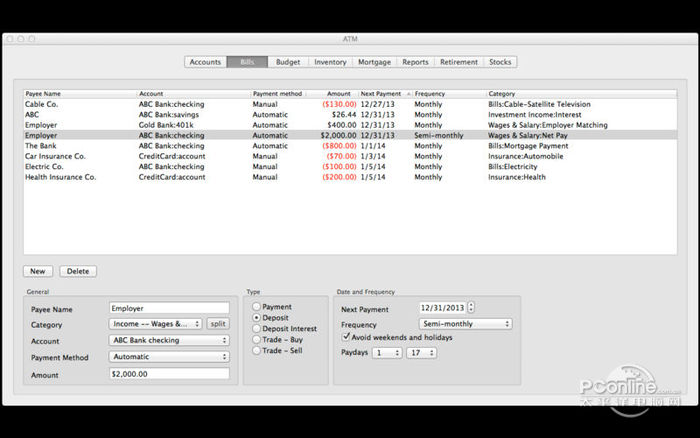Click Bills:Mortgage Payment category cell
The width and height of the screenshot is (700, 438).
pos(528,146)
